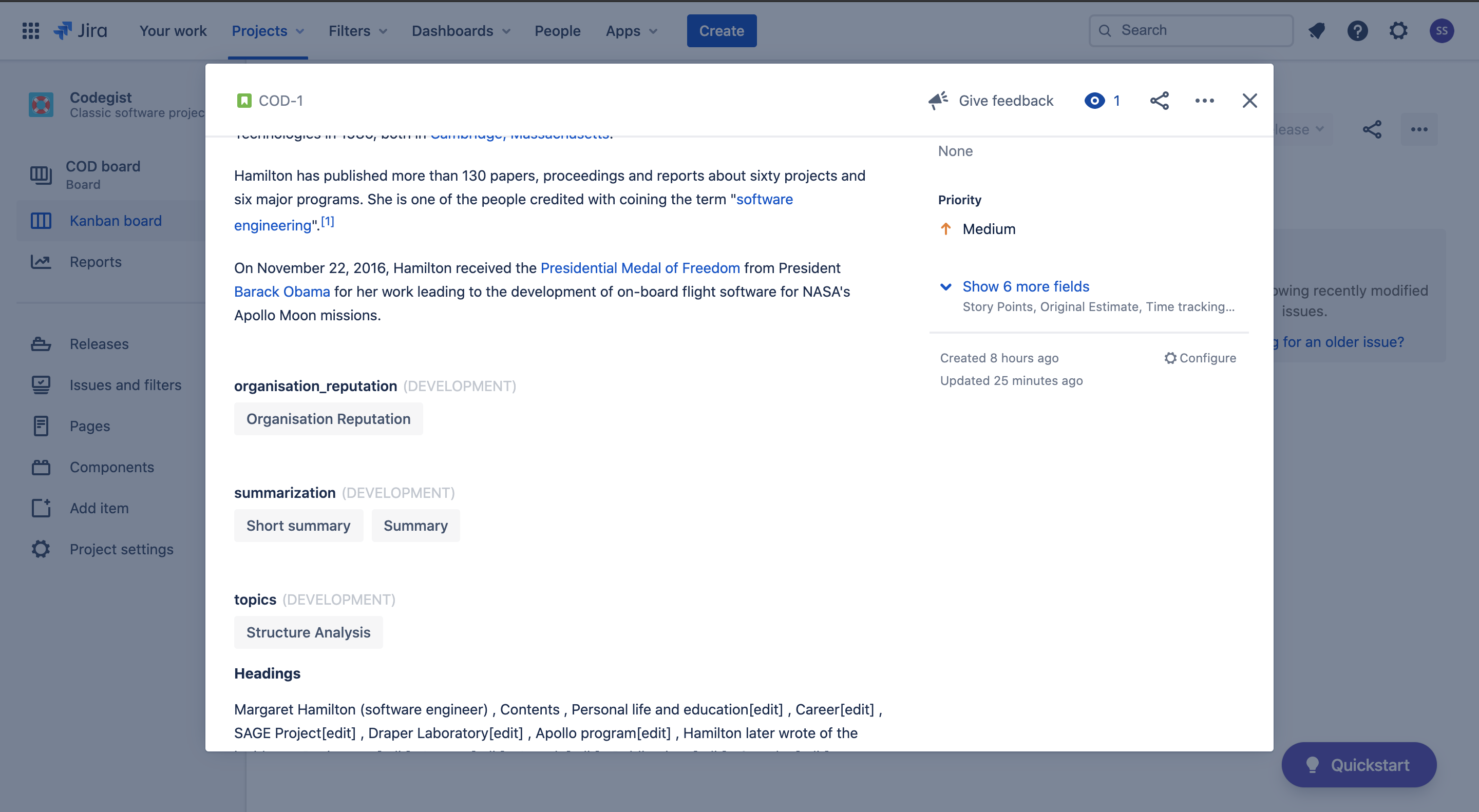Open the settings gear in top bar
This screenshot has height=812, width=1479.
1398,30
